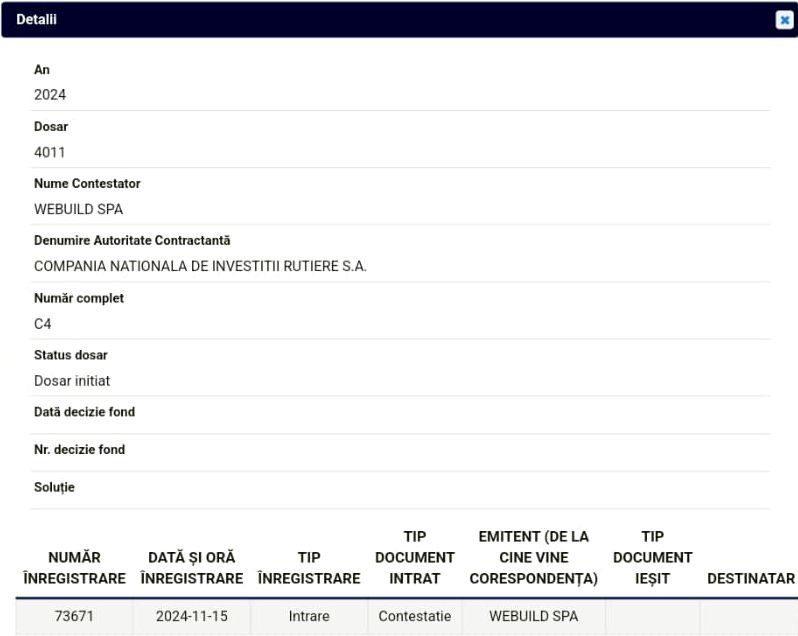The height and width of the screenshot is (636, 798).
Task: Click the COMPANIA NATIONALA DE INVESTITII RUTIERE text
Action: tap(200, 266)
